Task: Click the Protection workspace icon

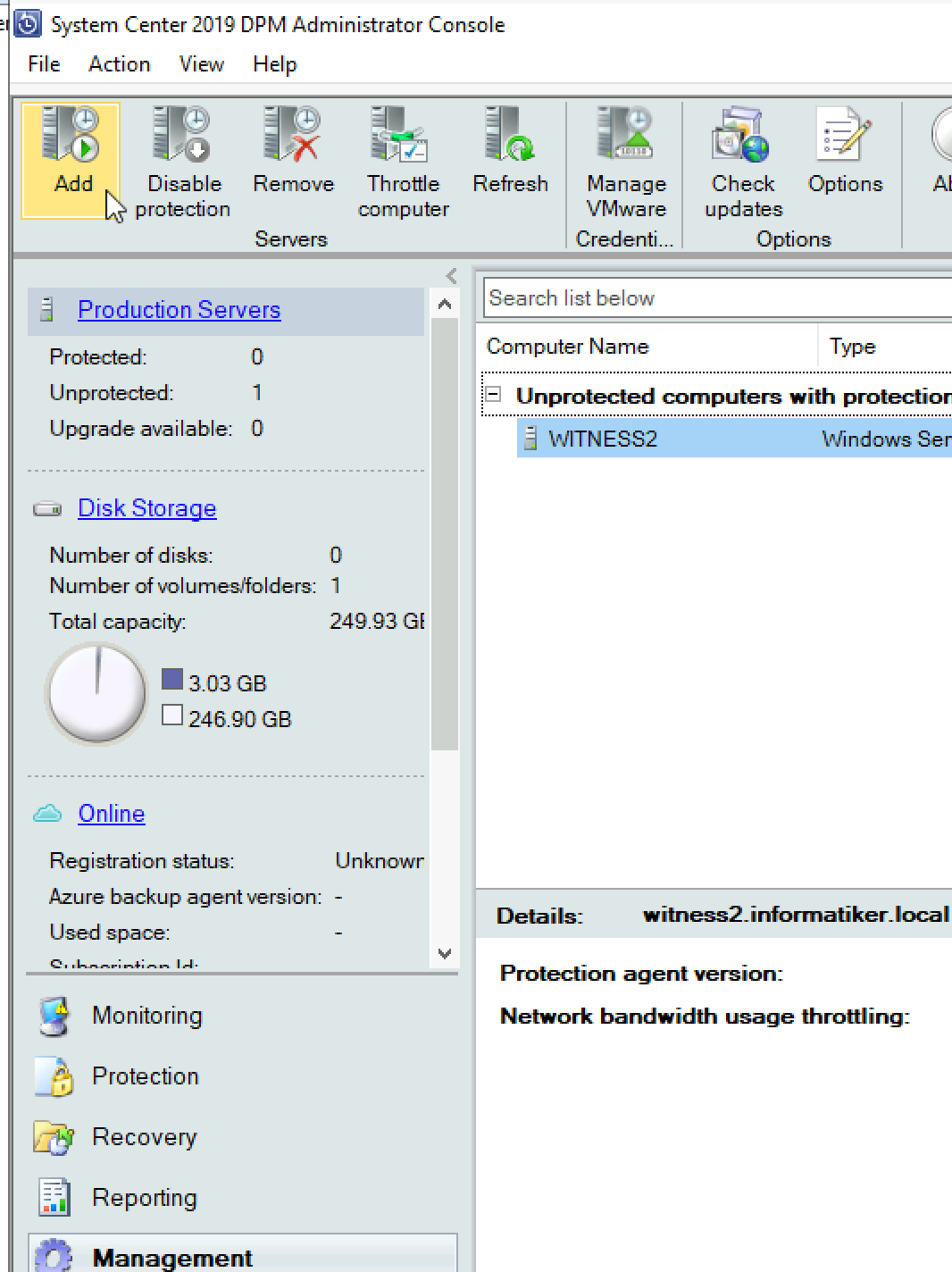Action: (x=54, y=1076)
